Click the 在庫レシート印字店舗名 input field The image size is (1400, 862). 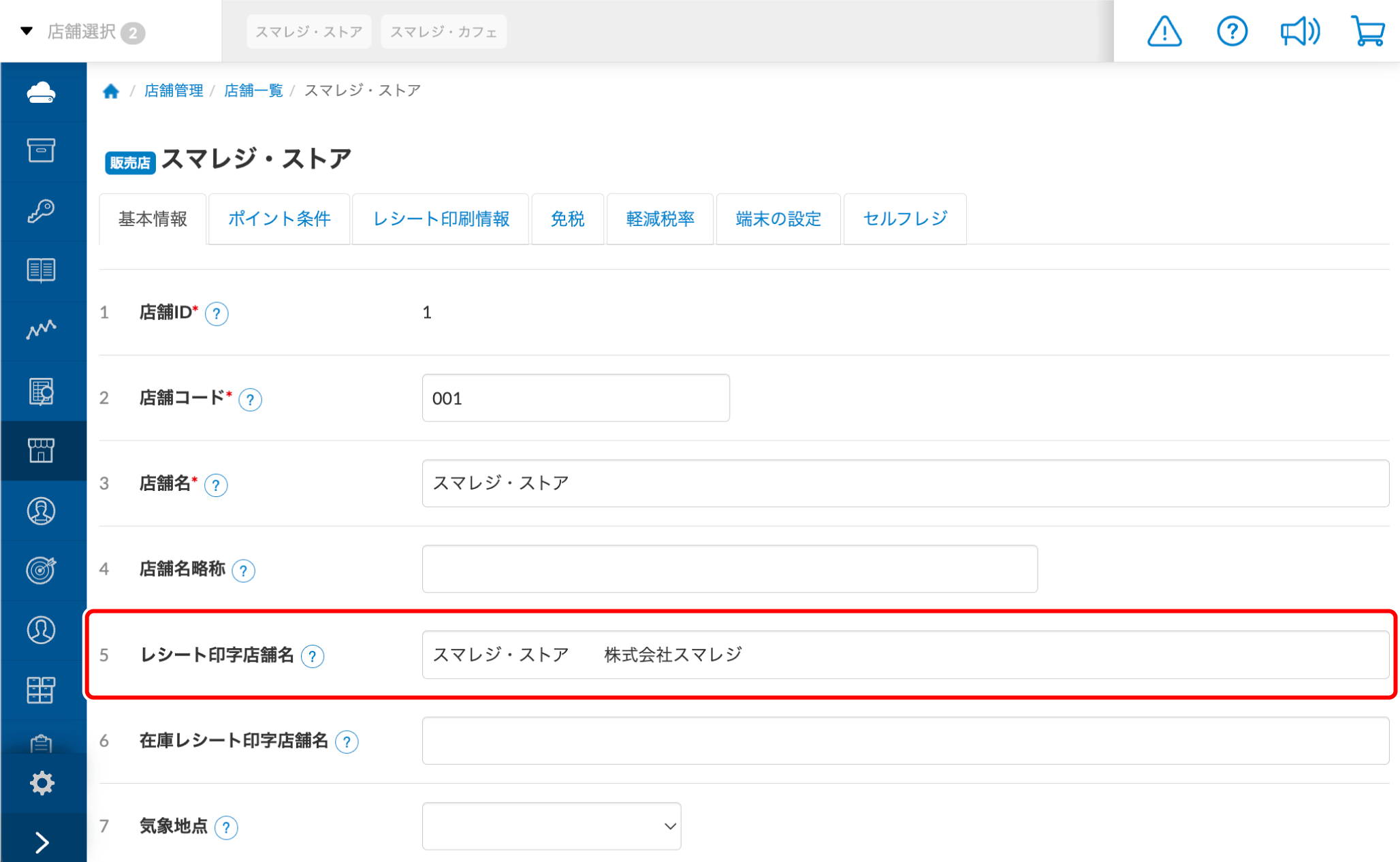tap(905, 741)
